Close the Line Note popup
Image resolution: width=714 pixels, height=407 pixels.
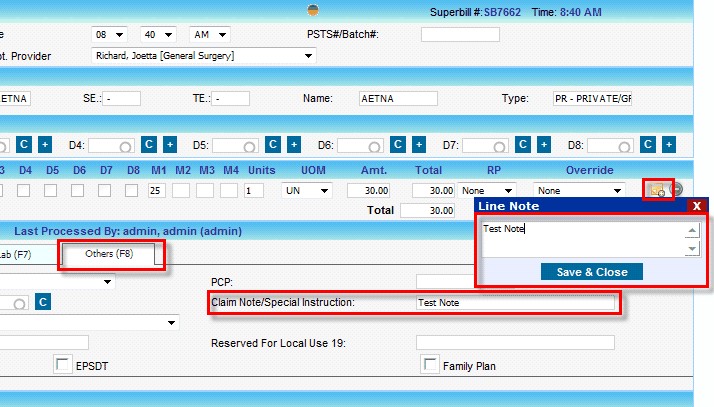pos(696,206)
